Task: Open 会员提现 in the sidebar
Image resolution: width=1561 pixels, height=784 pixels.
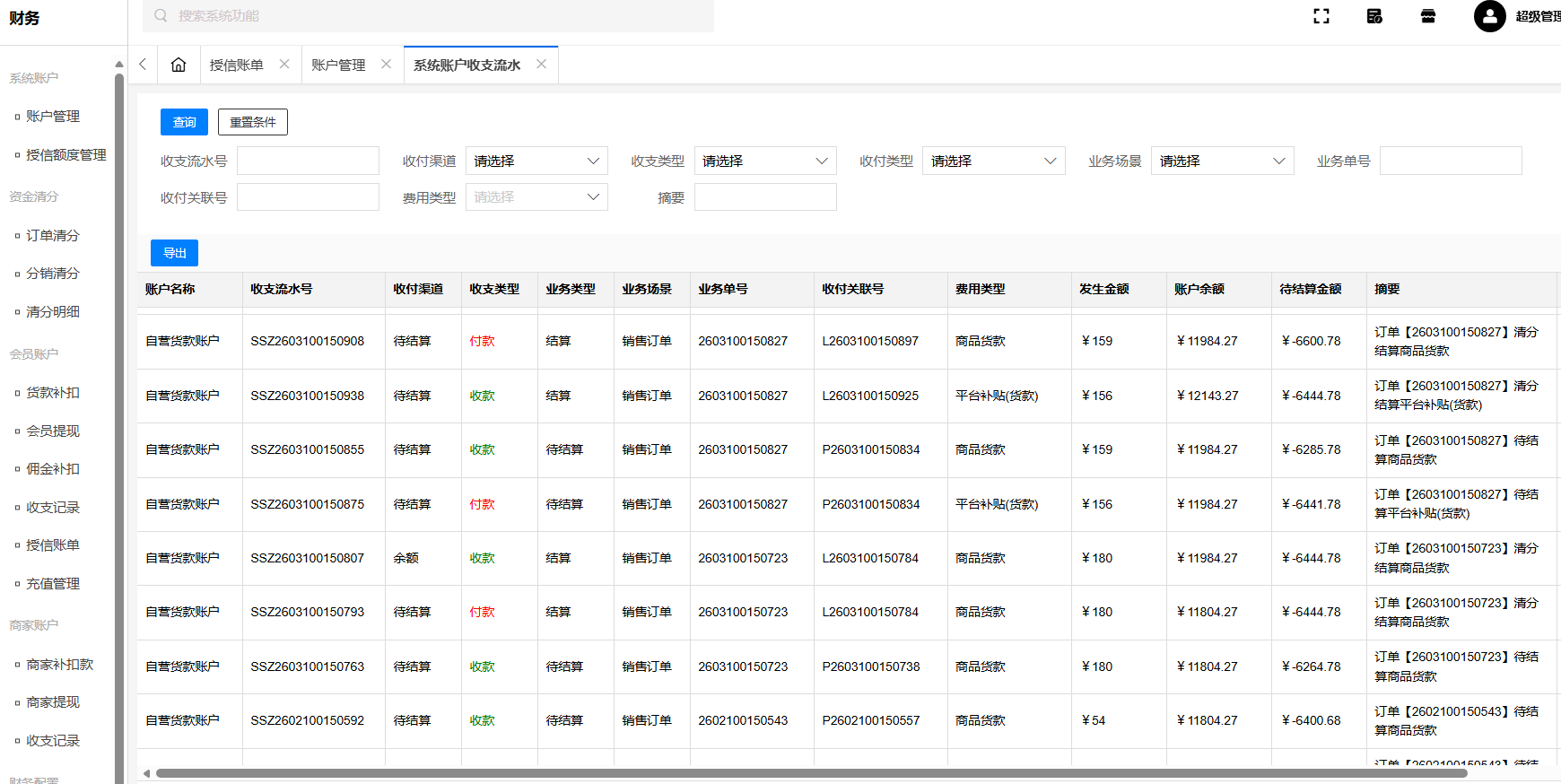Action: pyautogui.click(x=53, y=431)
